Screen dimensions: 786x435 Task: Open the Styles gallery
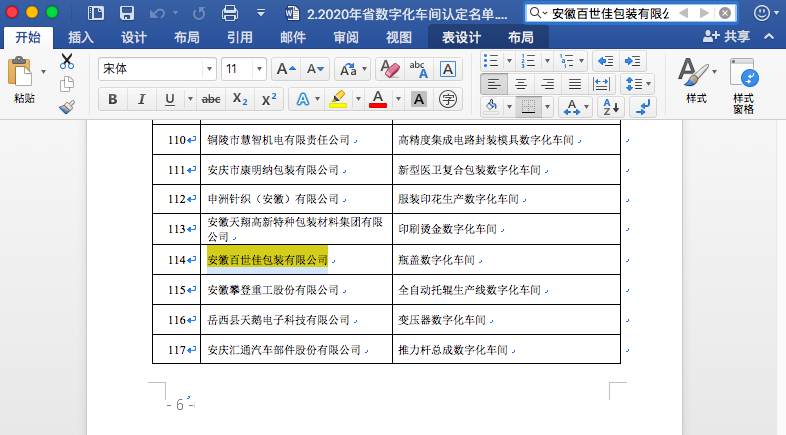[696, 80]
